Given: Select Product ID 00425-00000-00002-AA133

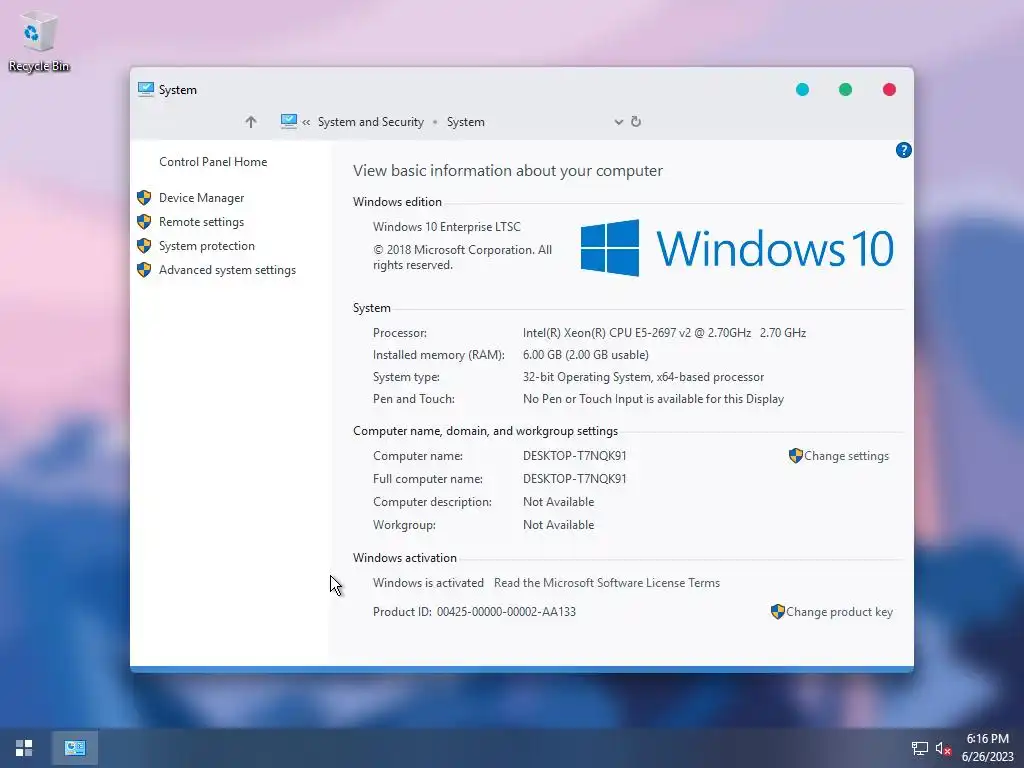Looking at the screenshot, I should pos(506,612).
